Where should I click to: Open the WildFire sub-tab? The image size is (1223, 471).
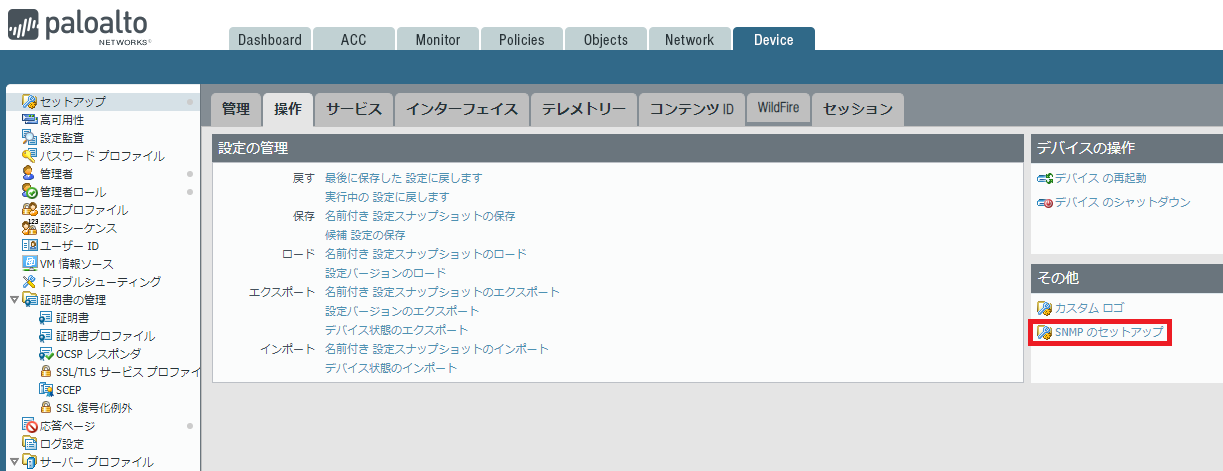point(777,109)
